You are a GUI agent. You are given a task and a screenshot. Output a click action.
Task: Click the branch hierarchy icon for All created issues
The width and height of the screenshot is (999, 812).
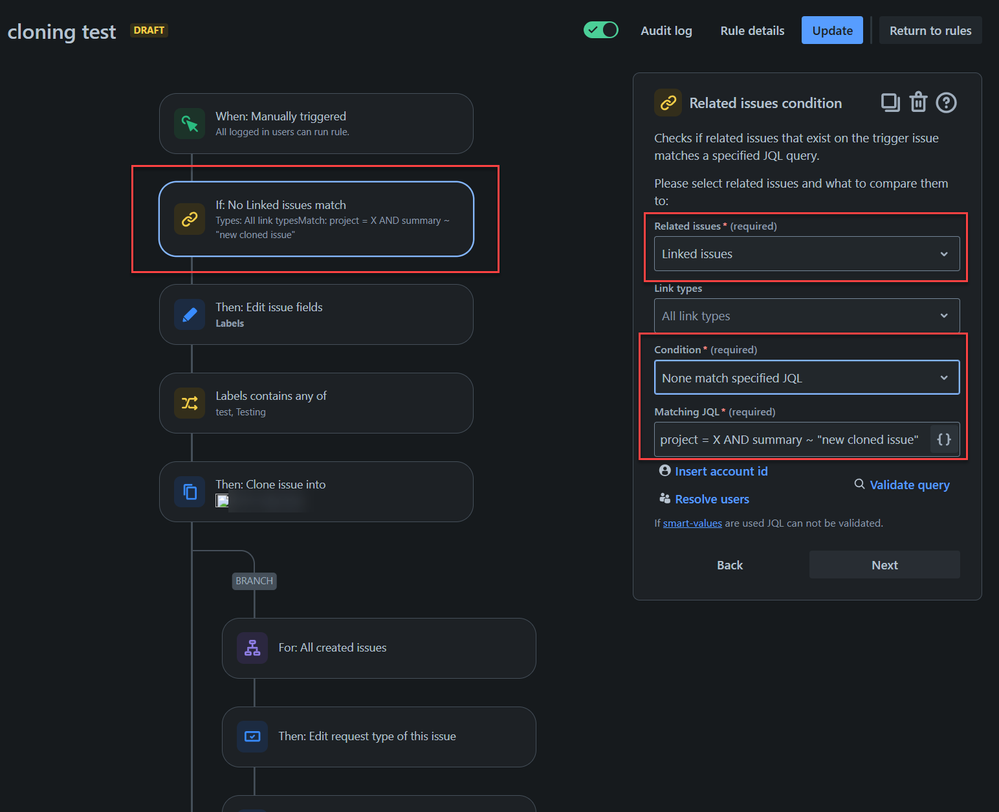(252, 648)
